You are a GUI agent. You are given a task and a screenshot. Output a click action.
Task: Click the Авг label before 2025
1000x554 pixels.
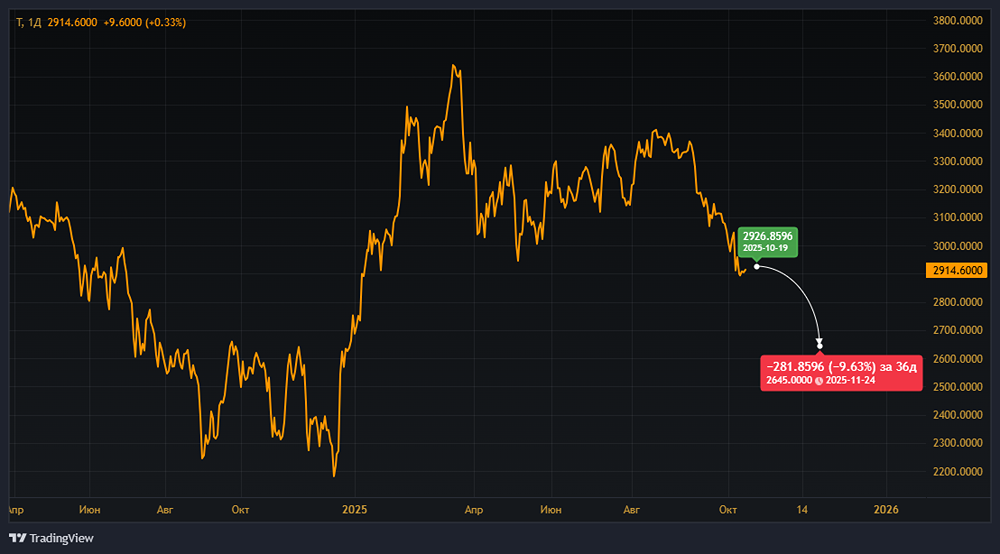pyautogui.click(x=165, y=509)
